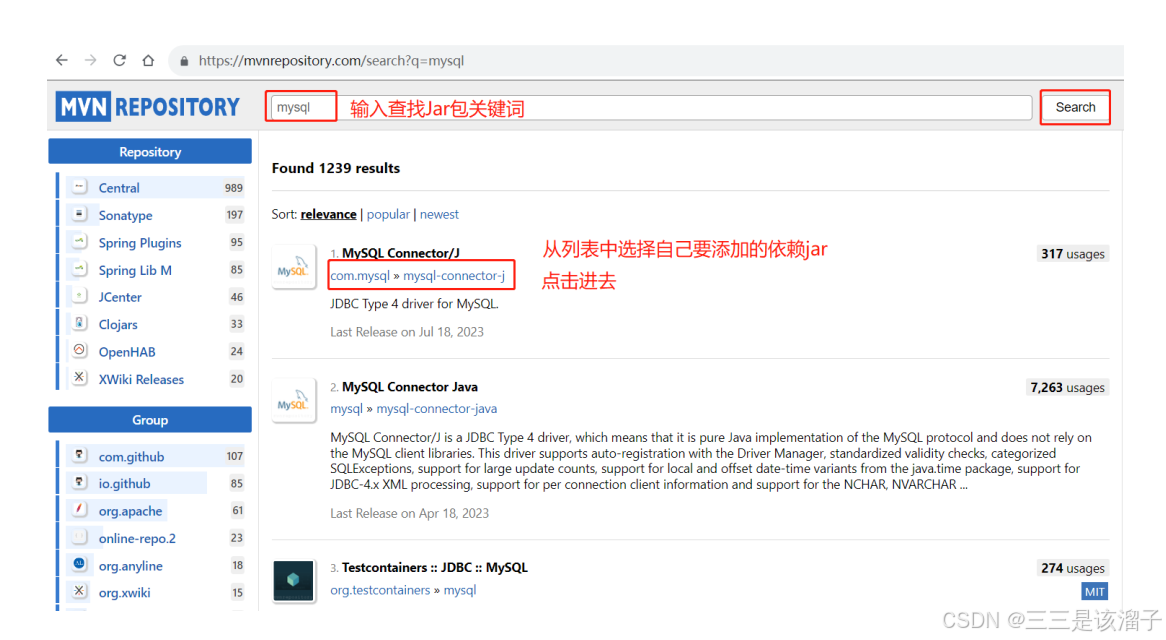The image size is (1166, 640).
Task: Click the MVN Repository logo
Action: click(147, 107)
